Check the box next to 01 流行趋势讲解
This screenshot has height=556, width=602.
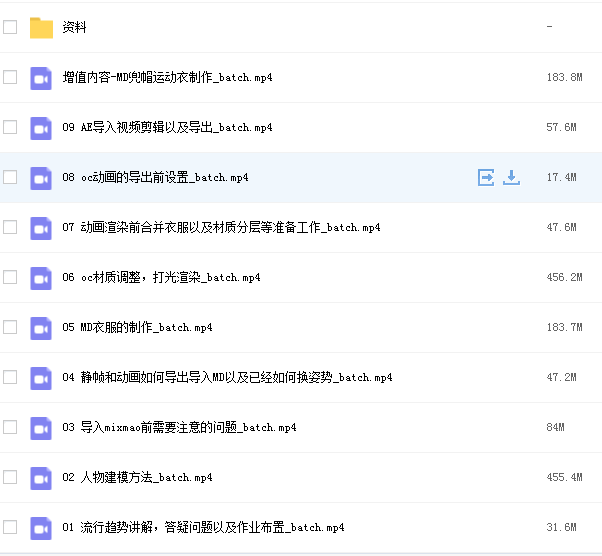click(x=10, y=527)
